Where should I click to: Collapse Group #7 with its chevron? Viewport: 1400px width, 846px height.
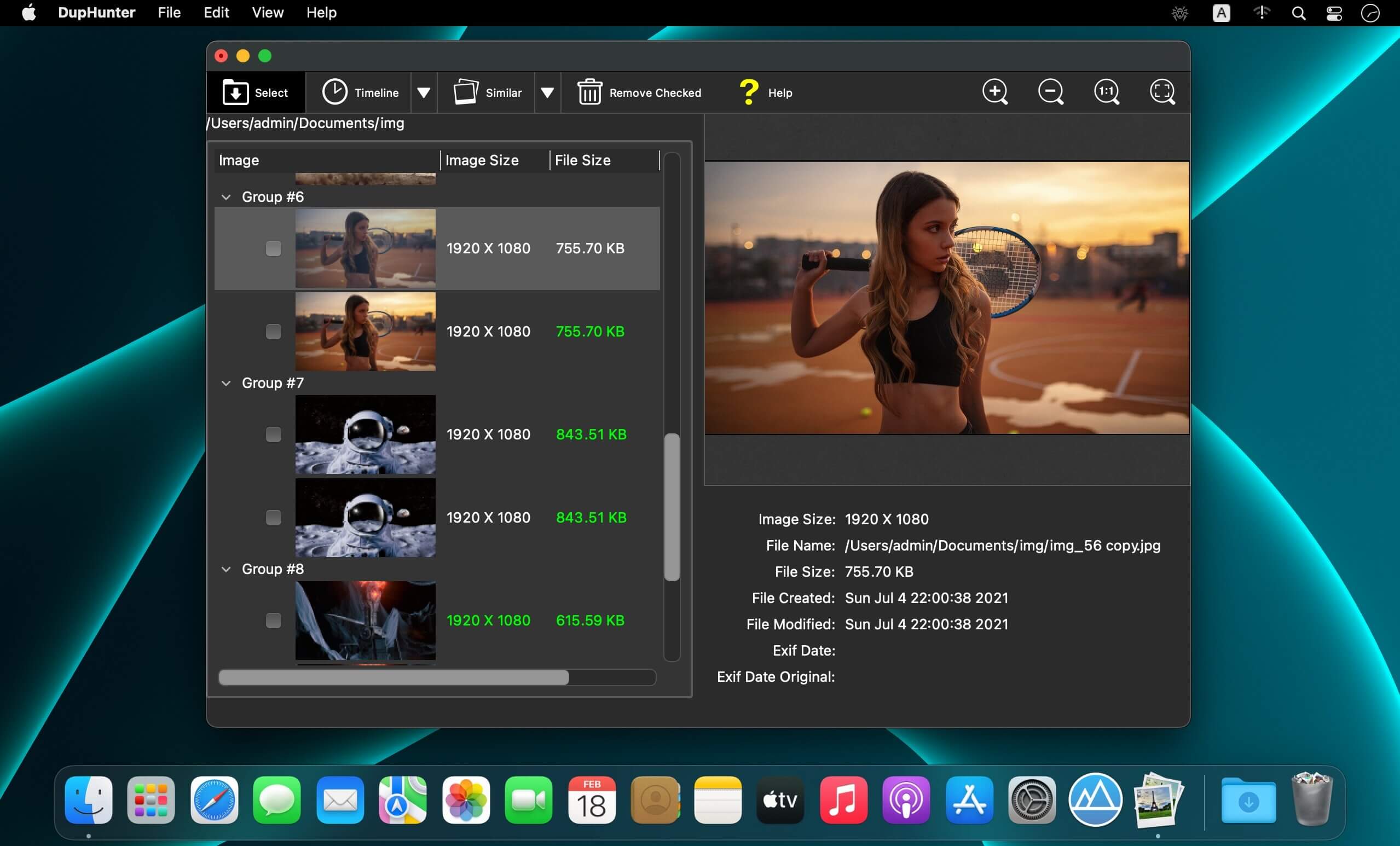(226, 384)
